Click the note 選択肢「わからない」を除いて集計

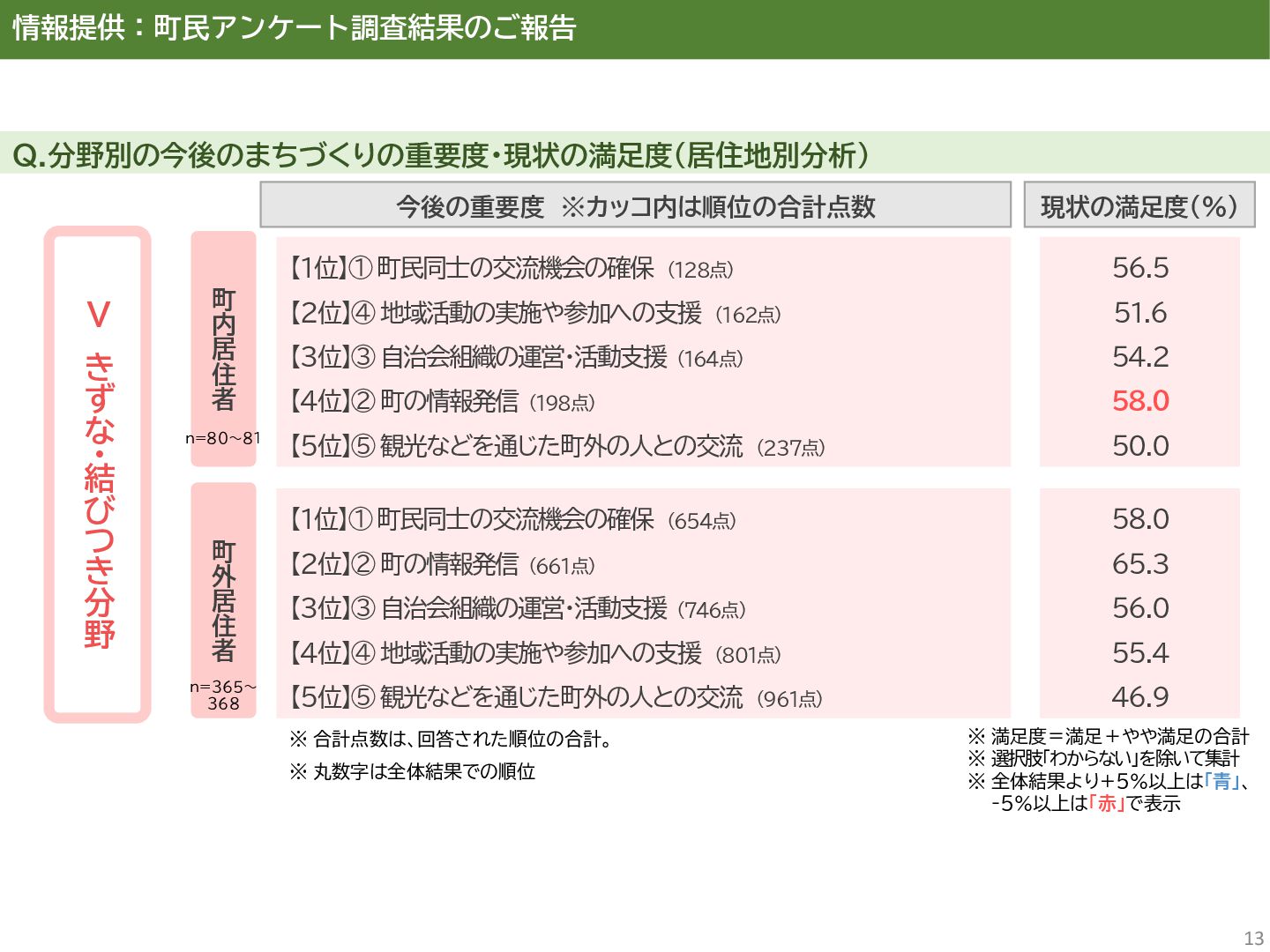point(1103,758)
